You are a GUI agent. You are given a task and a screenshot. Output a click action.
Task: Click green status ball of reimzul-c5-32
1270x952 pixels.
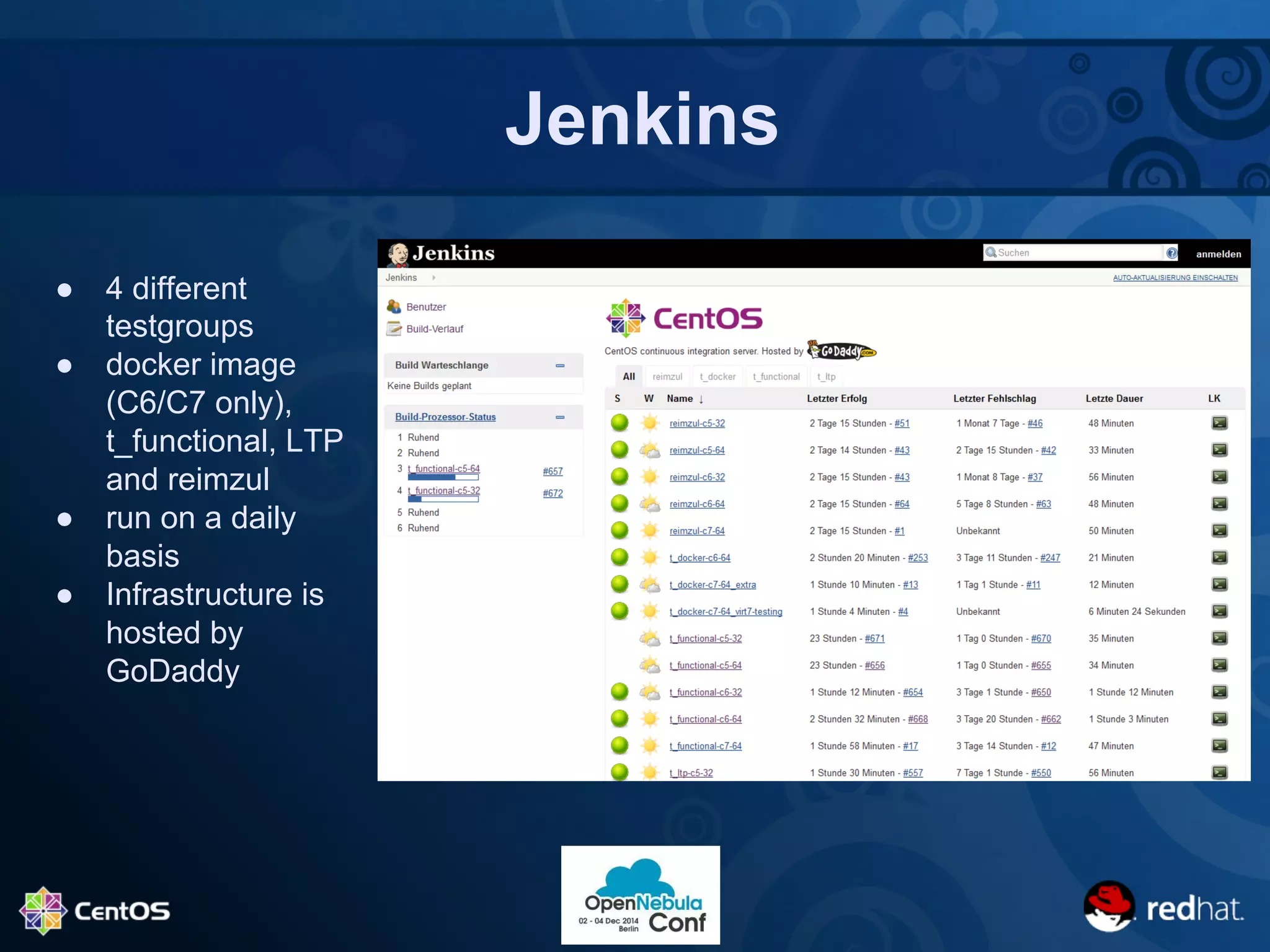[619, 423]
